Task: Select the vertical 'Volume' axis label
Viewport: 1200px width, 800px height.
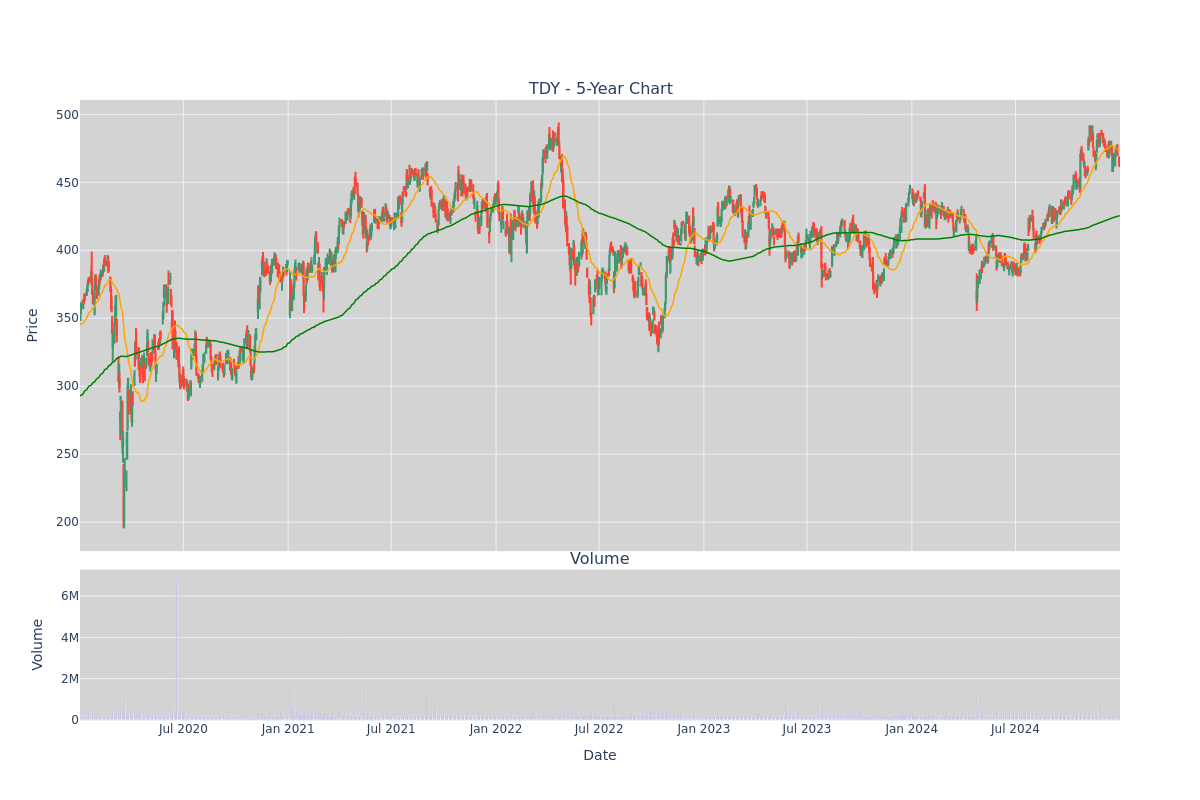Action: point(38,644)
